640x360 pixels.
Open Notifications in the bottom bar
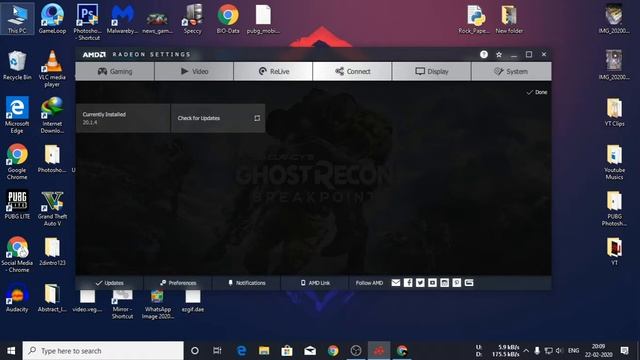[247, 283]
